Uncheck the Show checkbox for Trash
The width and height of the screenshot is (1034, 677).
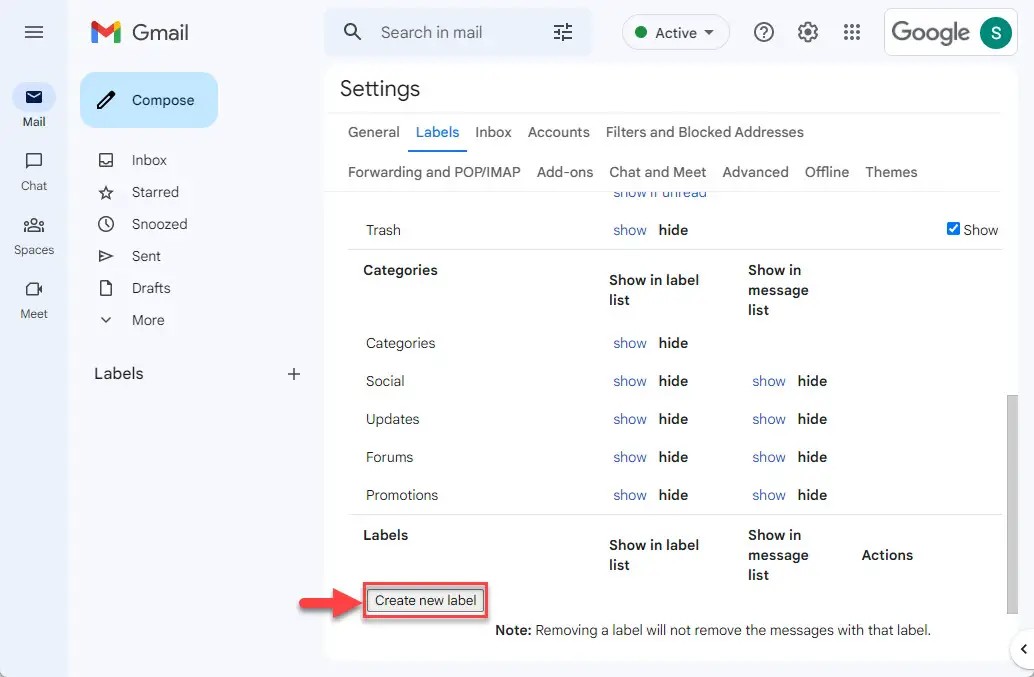pyautogui.click(x=953, y=229)
